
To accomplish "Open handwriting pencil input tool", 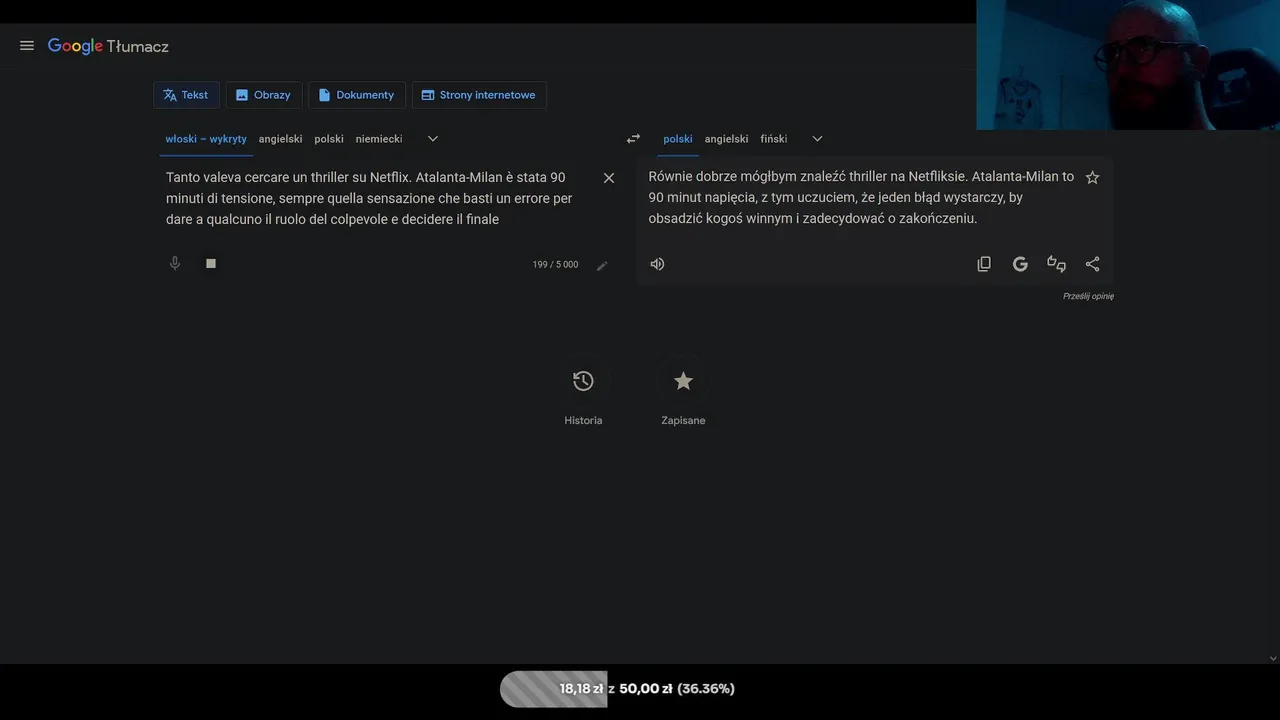I will tap(602, 265).
